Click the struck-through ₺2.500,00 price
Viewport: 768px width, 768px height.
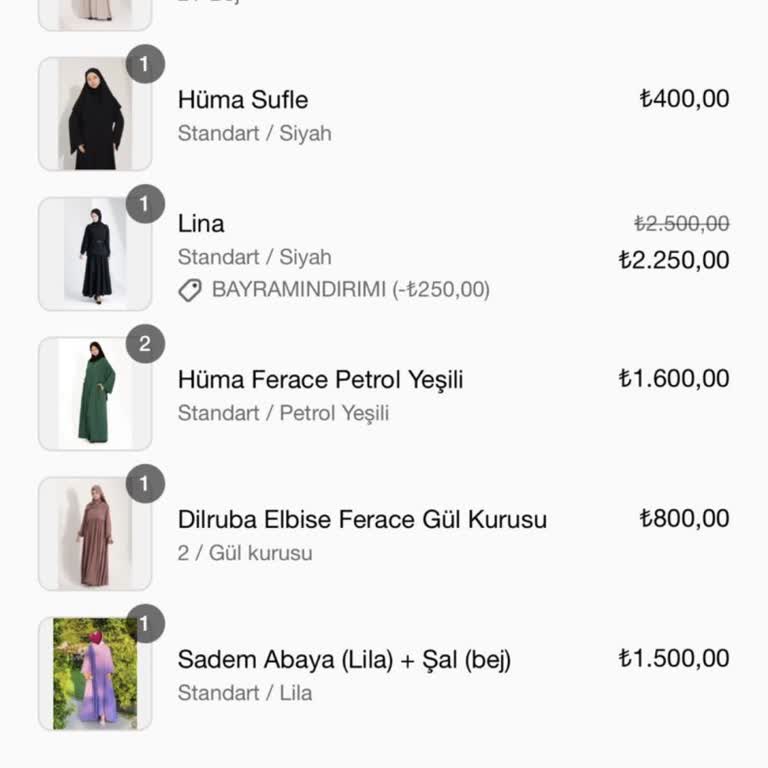(681, 224)
